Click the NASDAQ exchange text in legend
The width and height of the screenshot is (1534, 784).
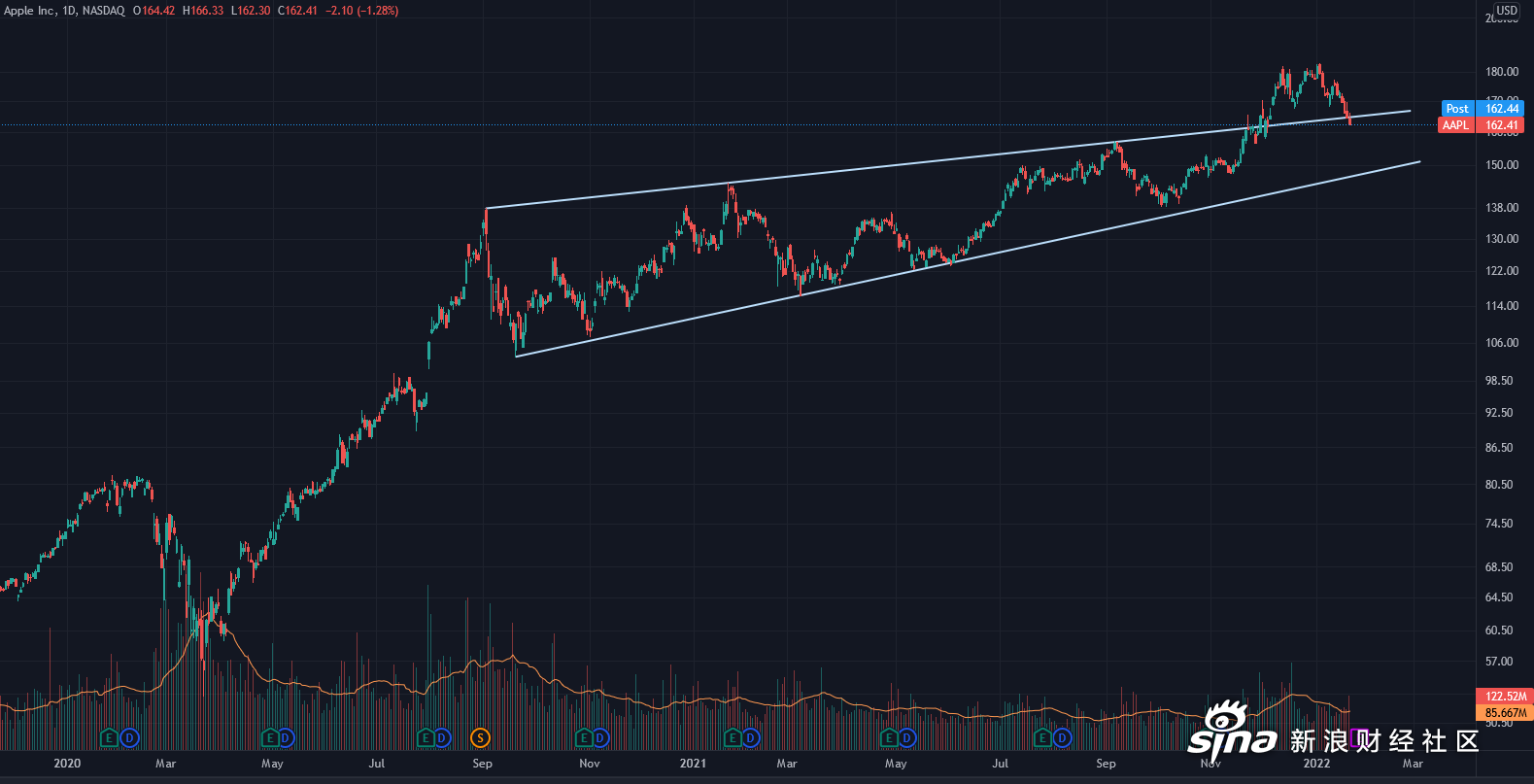click(104, 11)
